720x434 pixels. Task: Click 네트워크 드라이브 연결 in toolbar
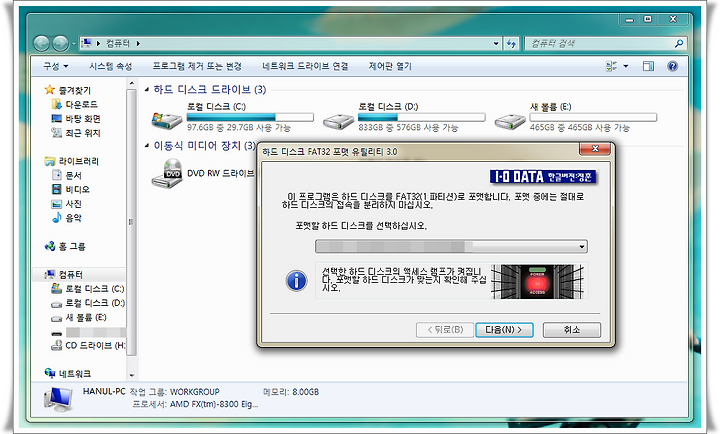305,66
